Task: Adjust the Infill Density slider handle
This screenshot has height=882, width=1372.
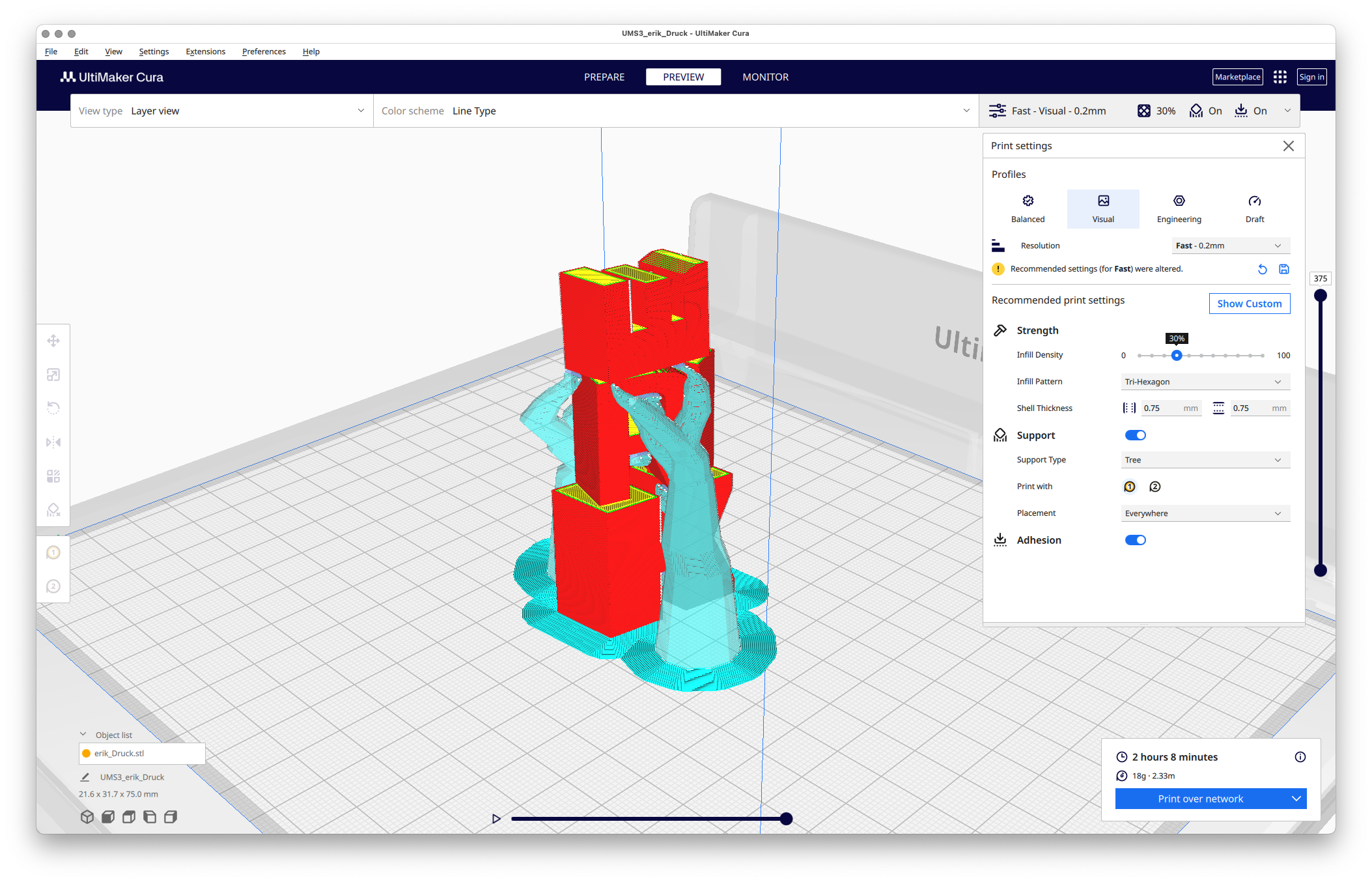Action: point(1177,356)
